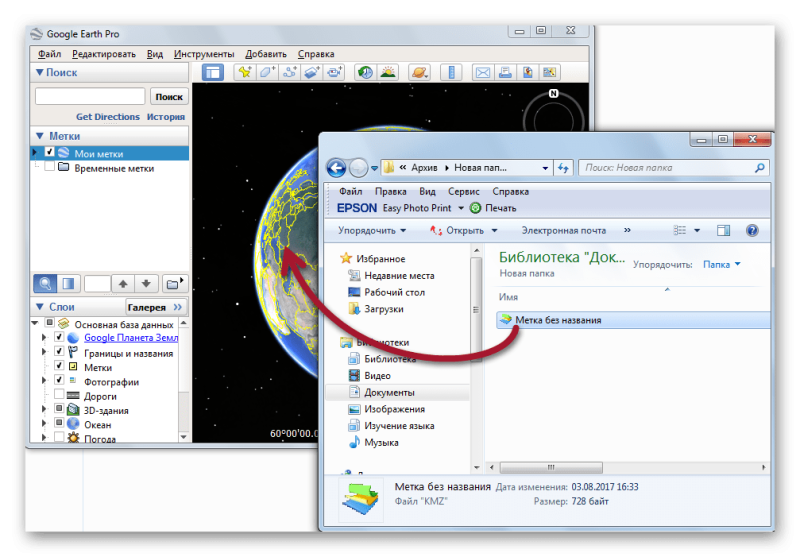800x557 pixels.
Task: Add a placemark with the yellow pushpin icon
Action: (x=245, y=72)
